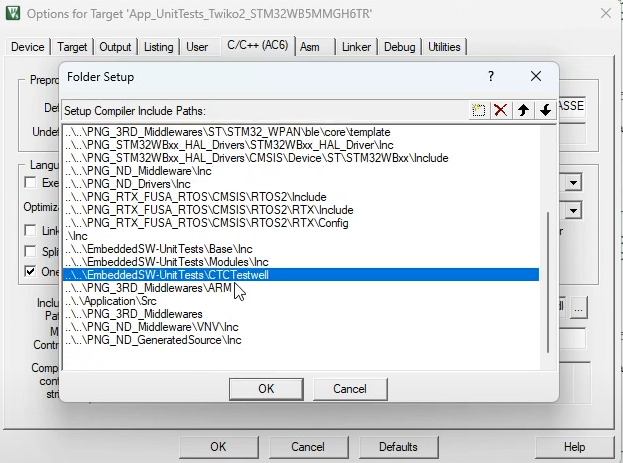The width and height of the screenshot is (623, 463).
Task: Close the Folder Setup dialog
Action: [536, 76]
